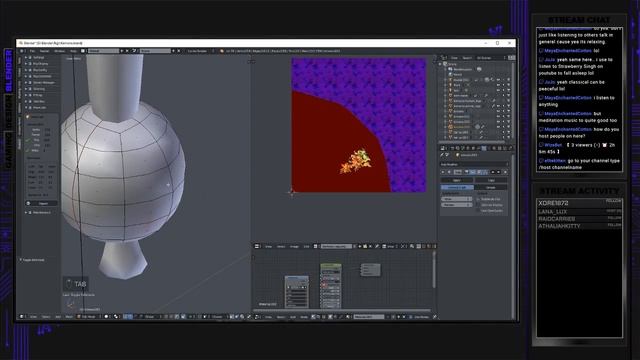Image resolution: width=640 pixels, height=360 pixels.
Task: Open the Object properties tab icon
Action: [473, 148]
